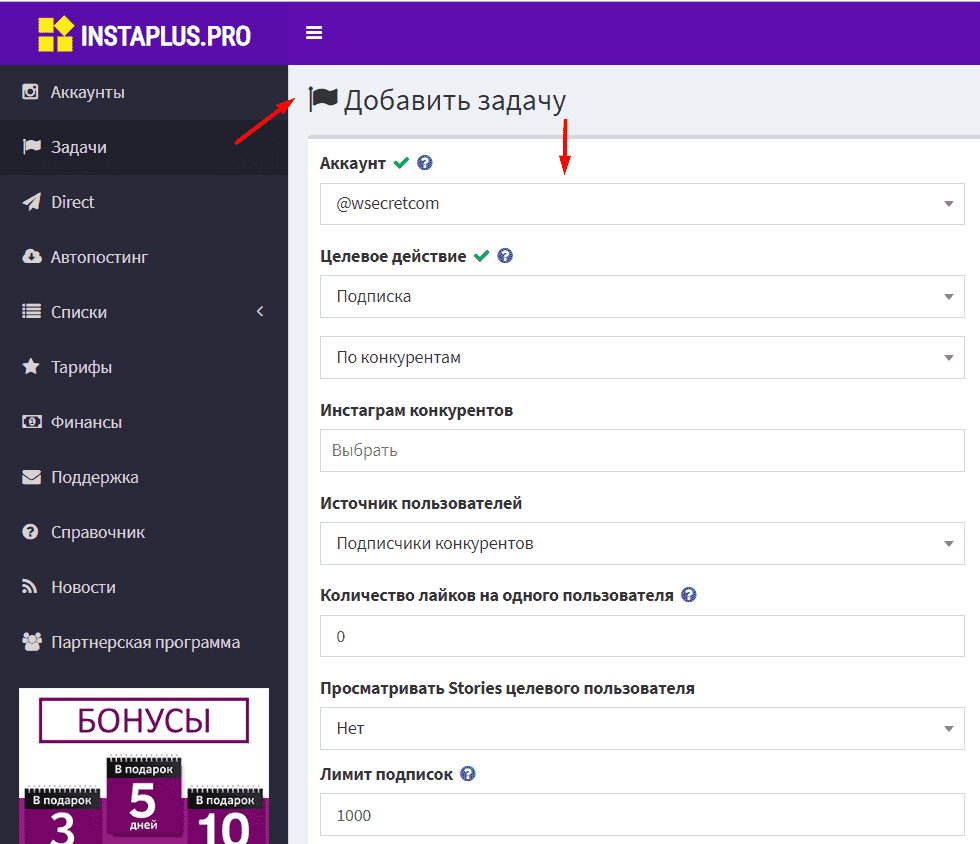Click the Instagram icon beside Аккаунты
The height and width of the screenshot is (844, 980).
click(30, 92)
